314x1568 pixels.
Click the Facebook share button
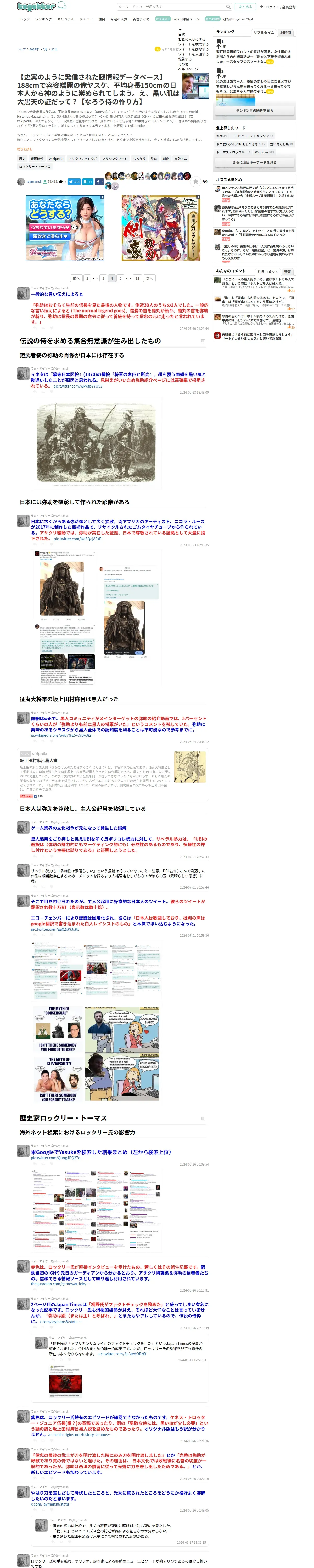point(99,181)
